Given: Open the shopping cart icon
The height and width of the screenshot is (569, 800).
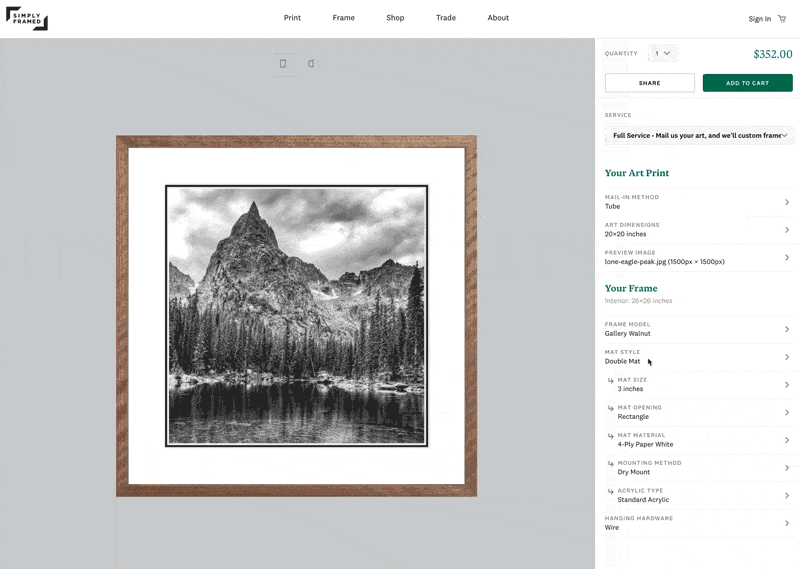Looking at the screenshot, I should point(782,18).
